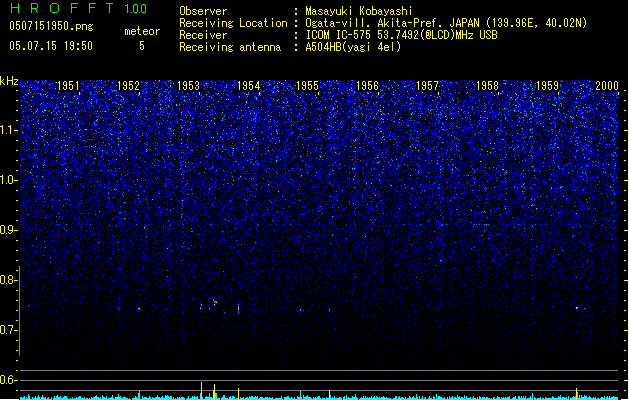Click the meteor echo just before 2000
The width and height of the screenshot is (629, 400).
point(577,308)
